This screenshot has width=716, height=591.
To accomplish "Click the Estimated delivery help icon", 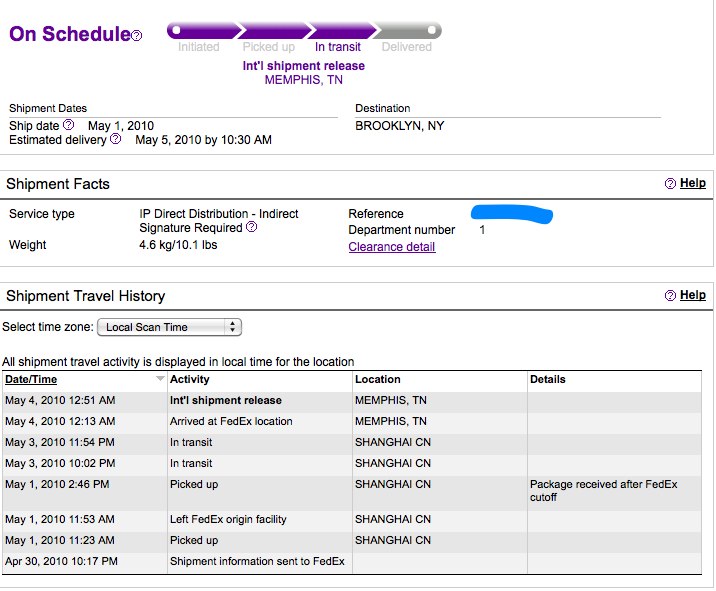I will pos(116,138).
